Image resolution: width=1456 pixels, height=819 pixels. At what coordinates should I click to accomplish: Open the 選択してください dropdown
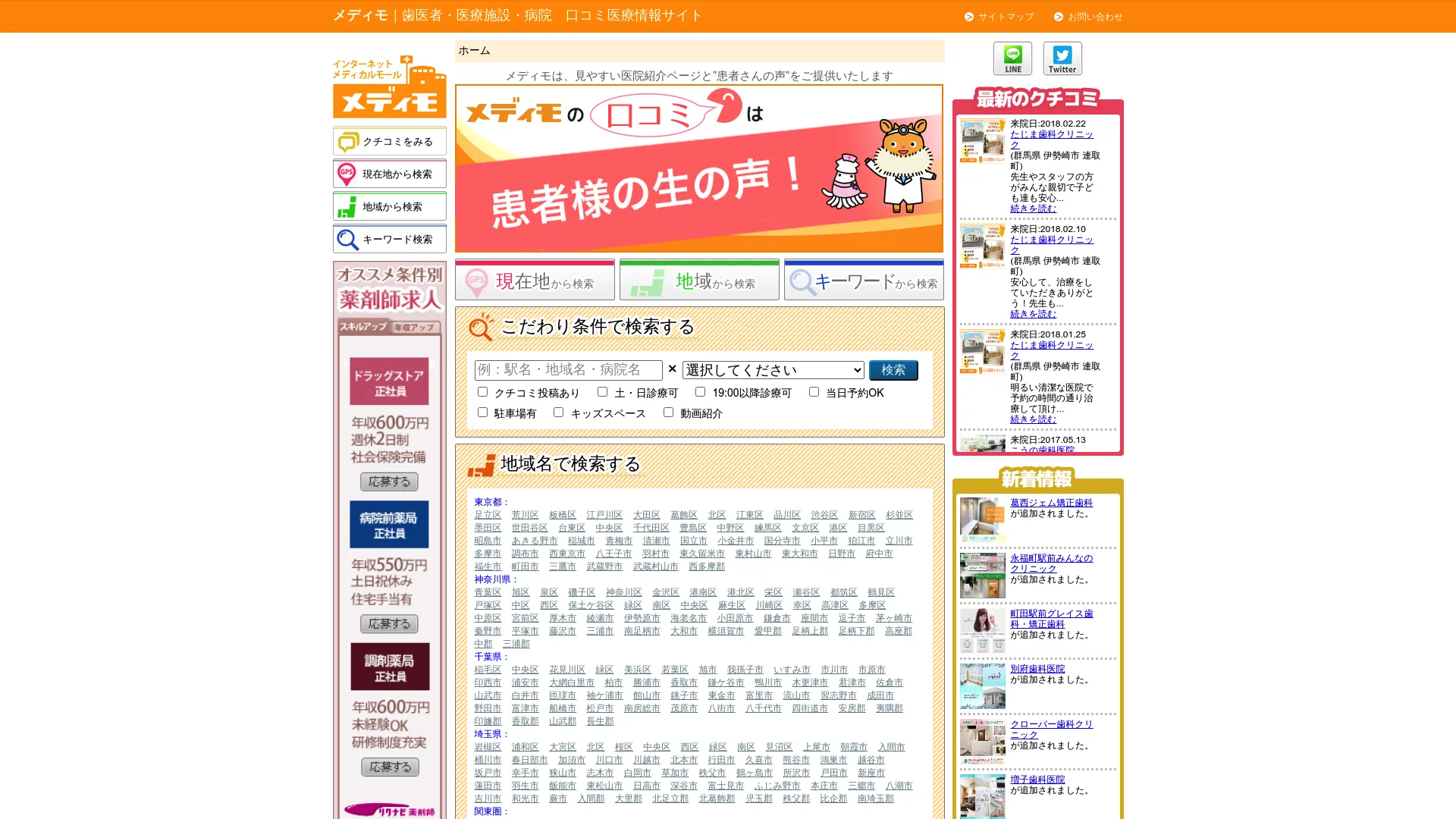(773, 370)
